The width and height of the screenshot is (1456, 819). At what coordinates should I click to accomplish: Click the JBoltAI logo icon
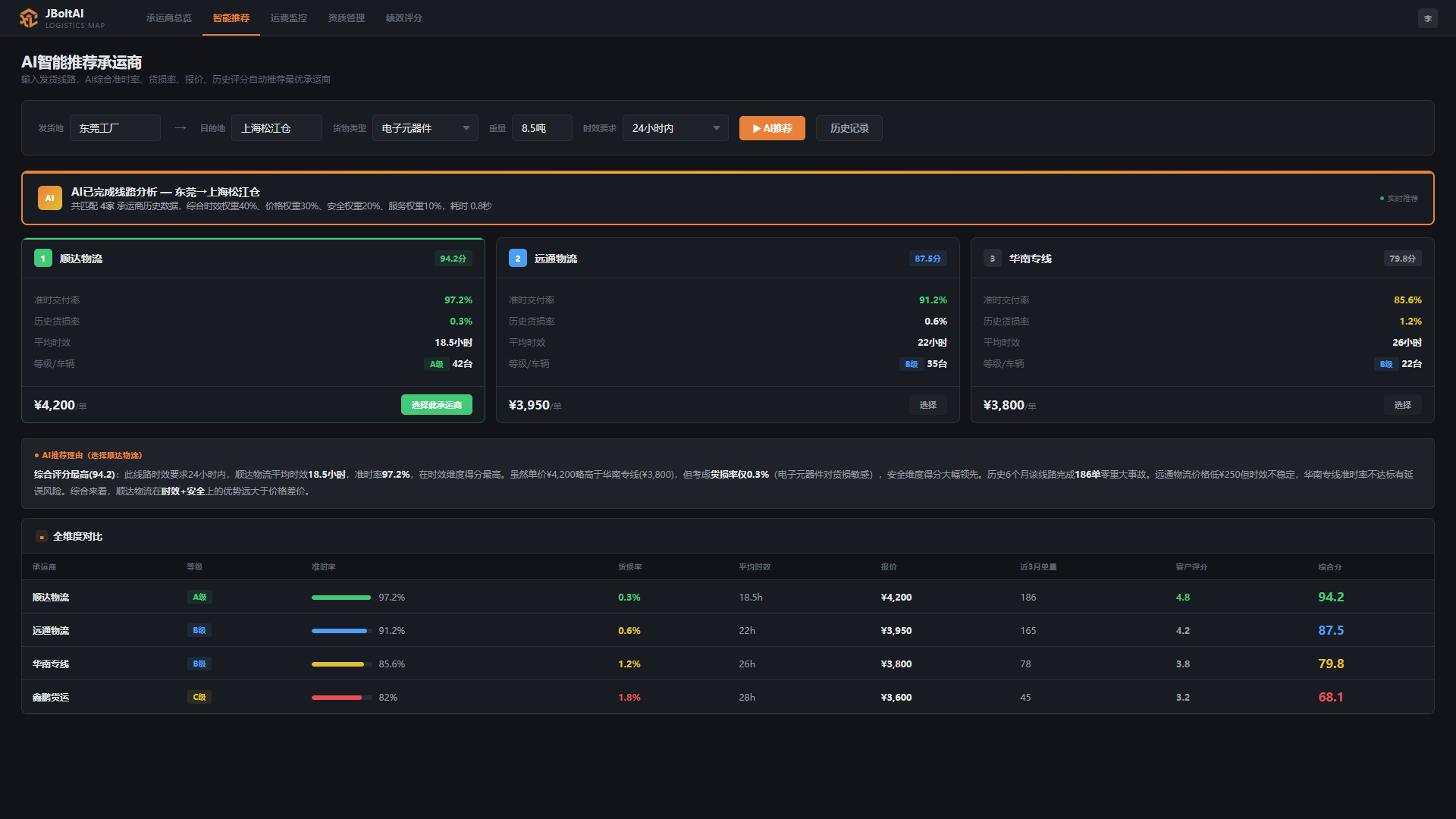pos(29,18)
